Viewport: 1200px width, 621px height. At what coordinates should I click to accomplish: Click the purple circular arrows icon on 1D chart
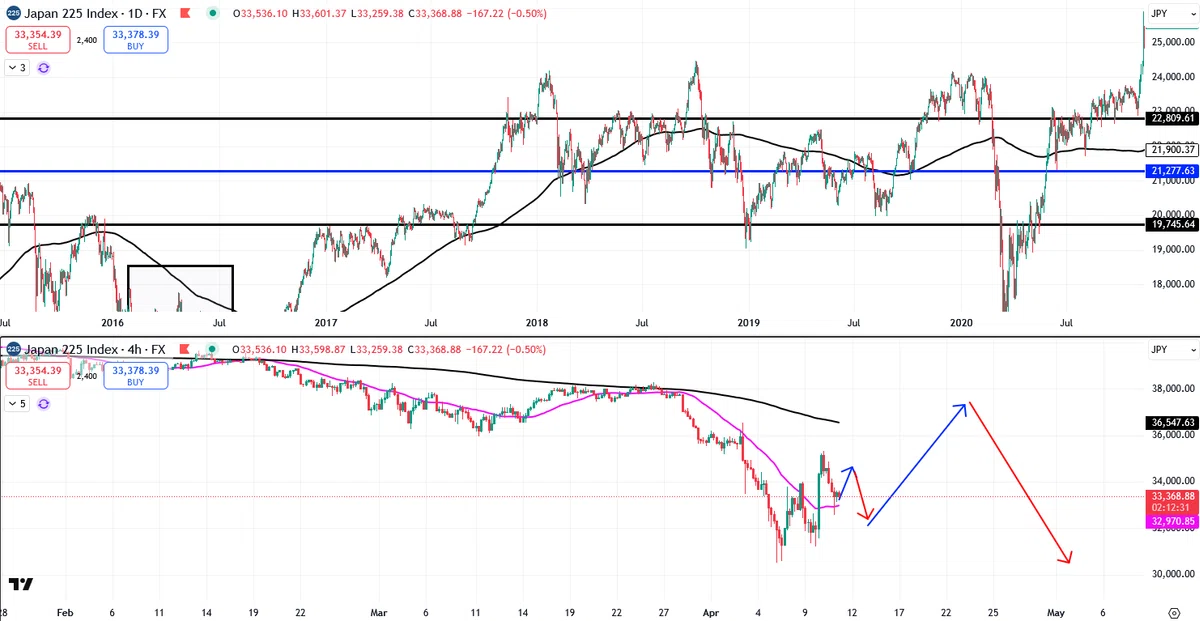[x=43, y=68]
